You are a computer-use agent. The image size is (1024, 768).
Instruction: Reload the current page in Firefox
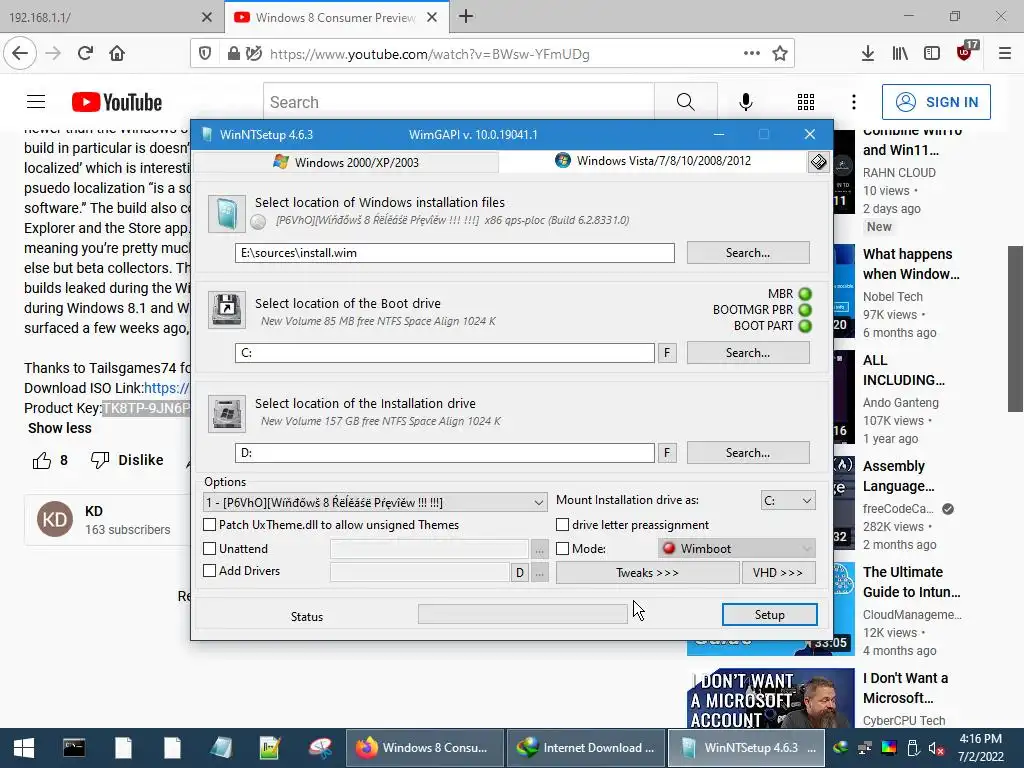pos(85,54)
